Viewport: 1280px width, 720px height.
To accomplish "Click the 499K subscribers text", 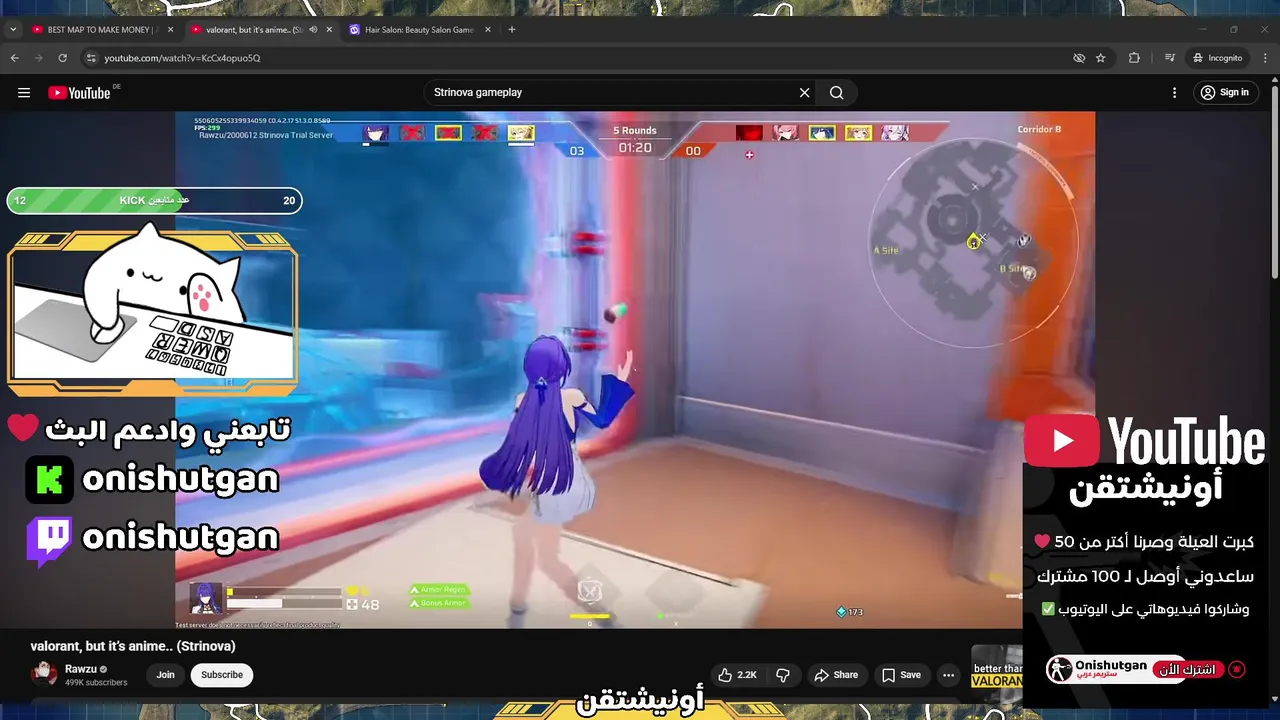I will (x=96, y=682).
